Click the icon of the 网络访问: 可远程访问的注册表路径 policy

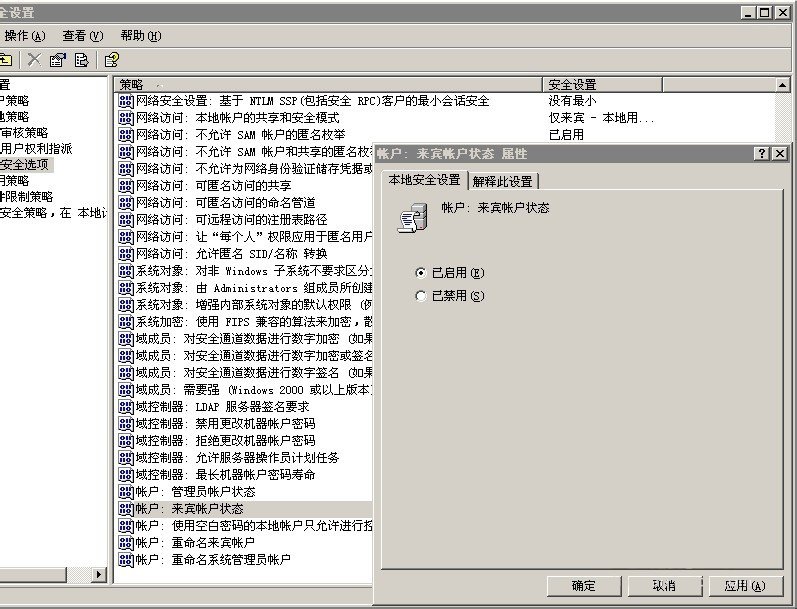tap(126, 220)
